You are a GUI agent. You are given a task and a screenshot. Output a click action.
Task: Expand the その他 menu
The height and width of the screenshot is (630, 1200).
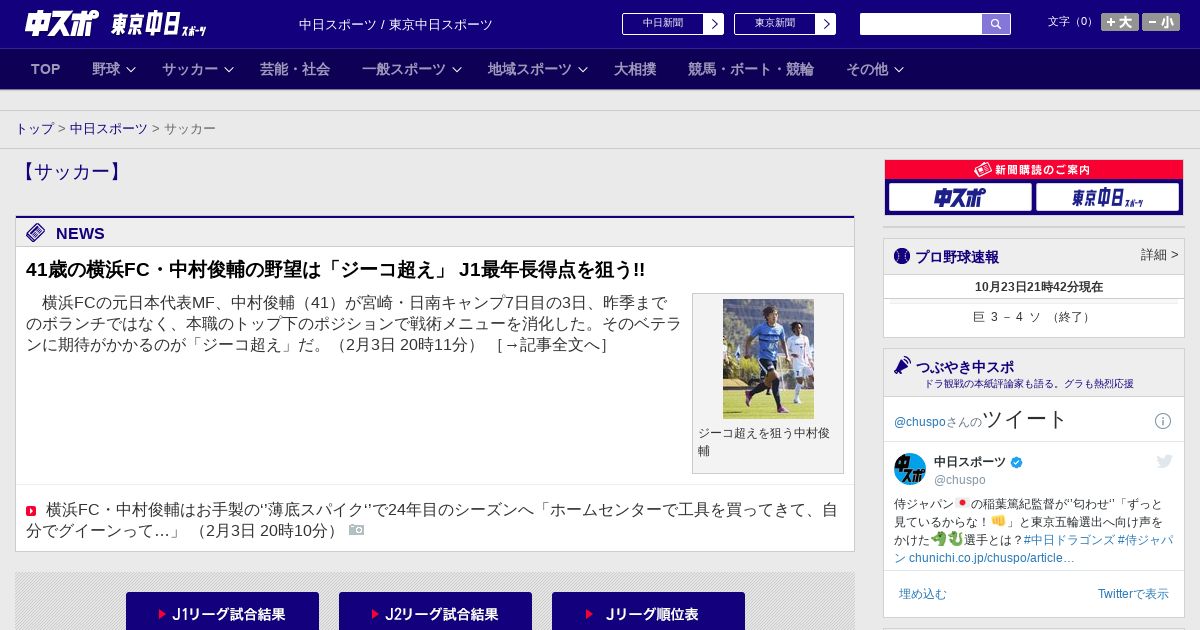[x=875, y=69]
